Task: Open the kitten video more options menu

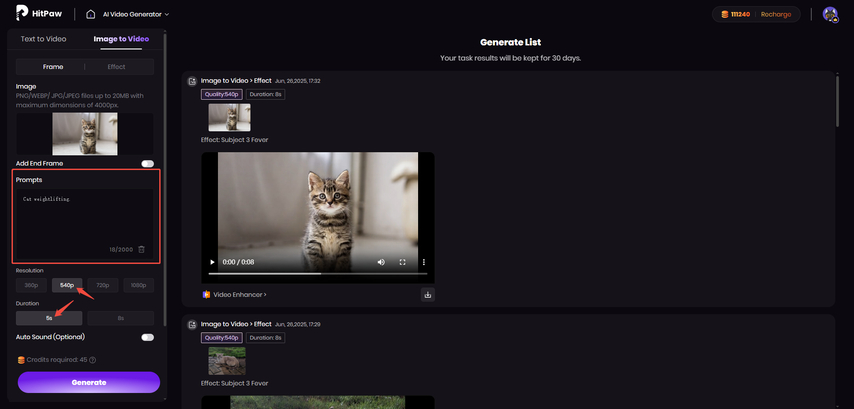Action: click(424, 262)
